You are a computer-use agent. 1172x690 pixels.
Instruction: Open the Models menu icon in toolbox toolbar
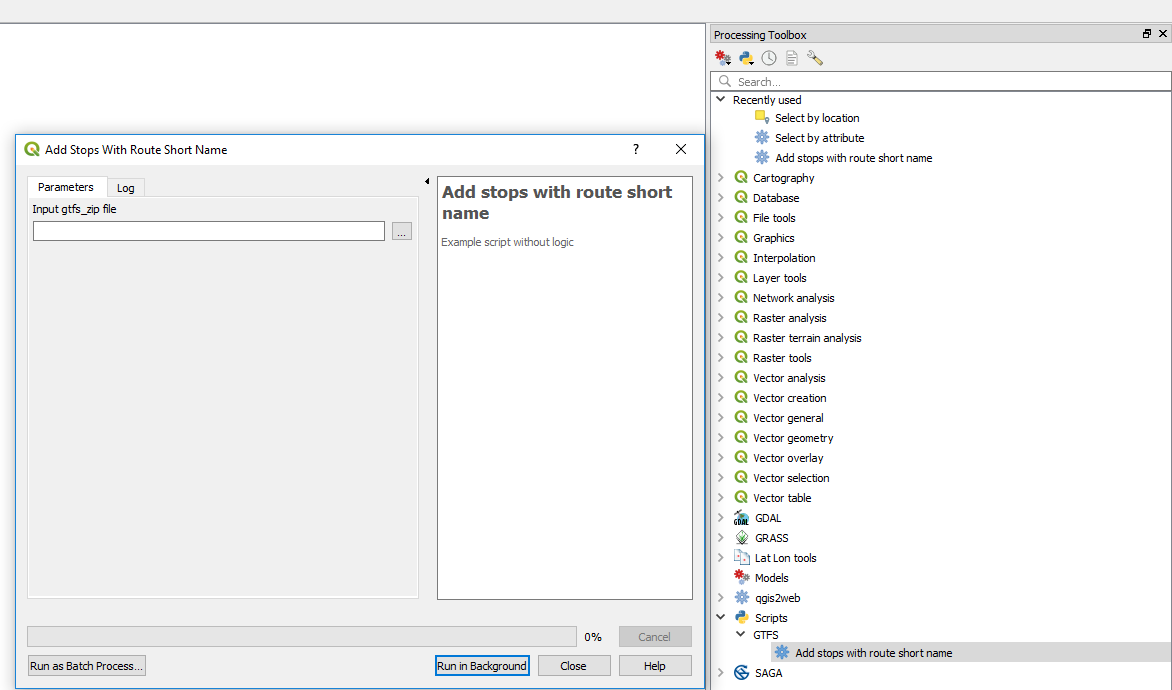point(723,59)
